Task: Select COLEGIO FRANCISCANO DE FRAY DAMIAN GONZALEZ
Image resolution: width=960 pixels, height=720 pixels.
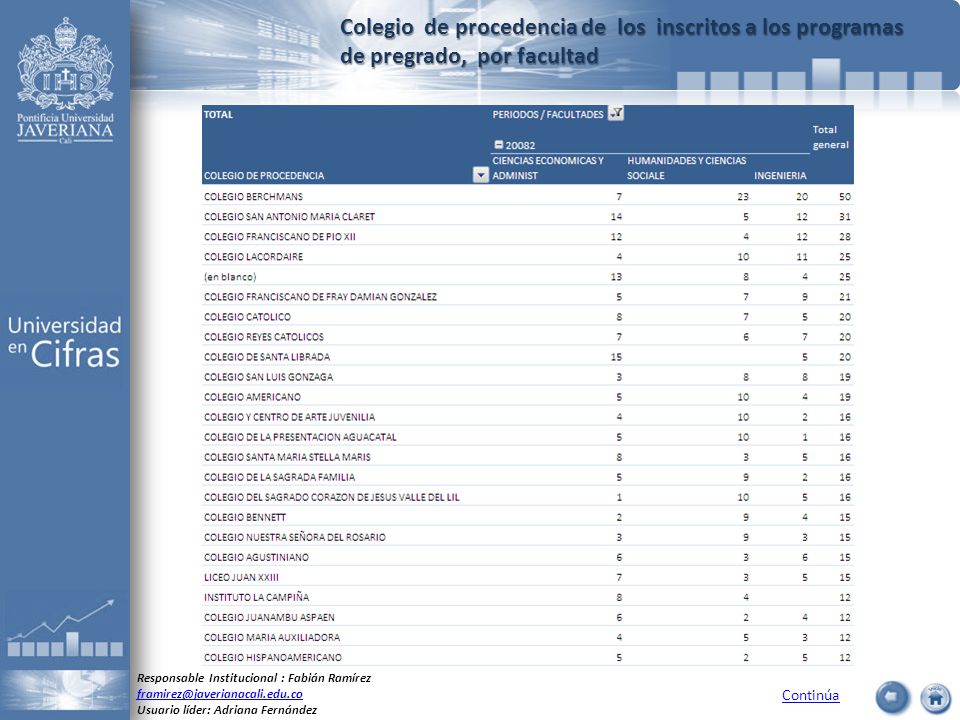Action: [320, 297]
